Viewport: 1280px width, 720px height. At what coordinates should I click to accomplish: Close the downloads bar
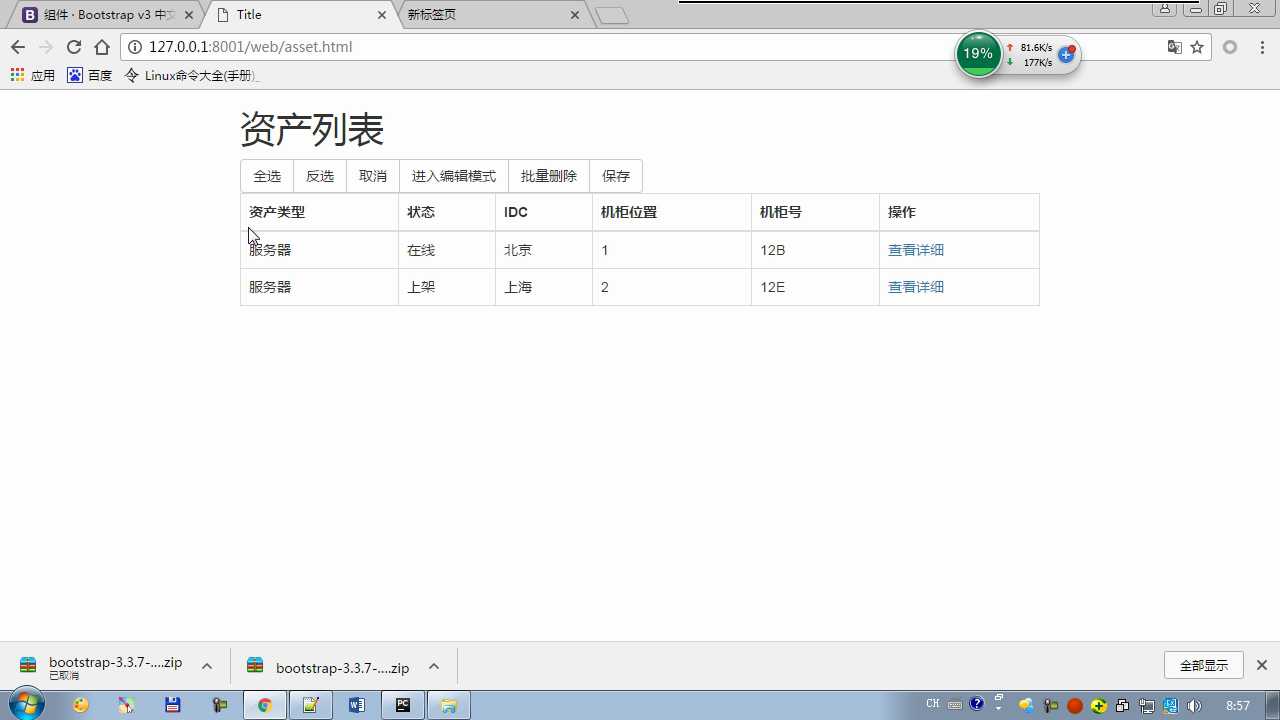click(x=1262, y=665)
